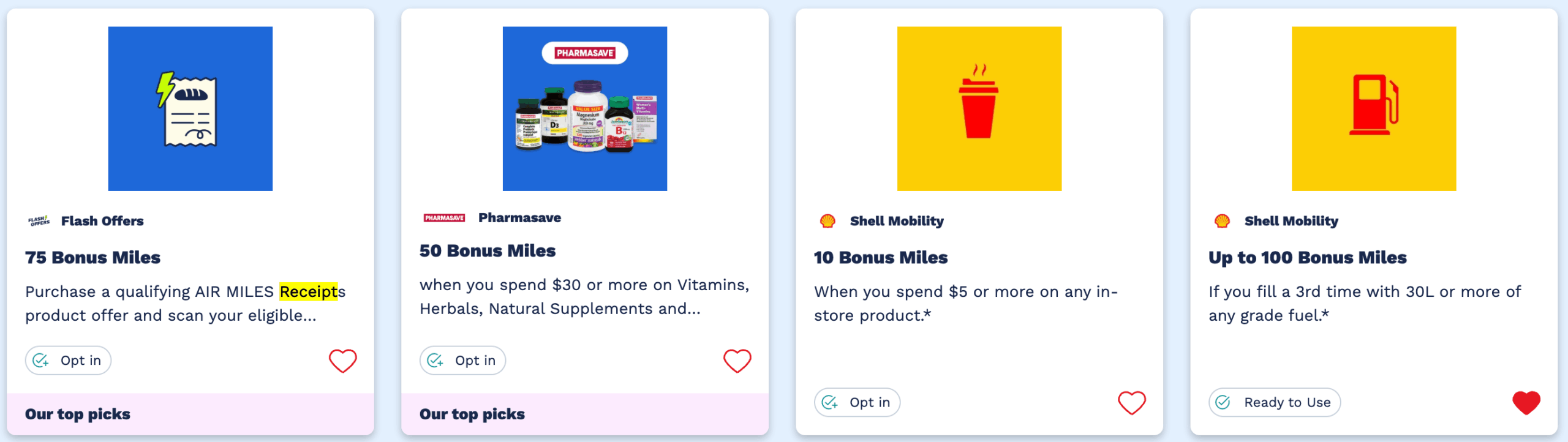Image resolution: width=1568 pixels, height=442 pixels.
Task: Open the 50 Bonus Miles offer title
Action: (487, 250)
